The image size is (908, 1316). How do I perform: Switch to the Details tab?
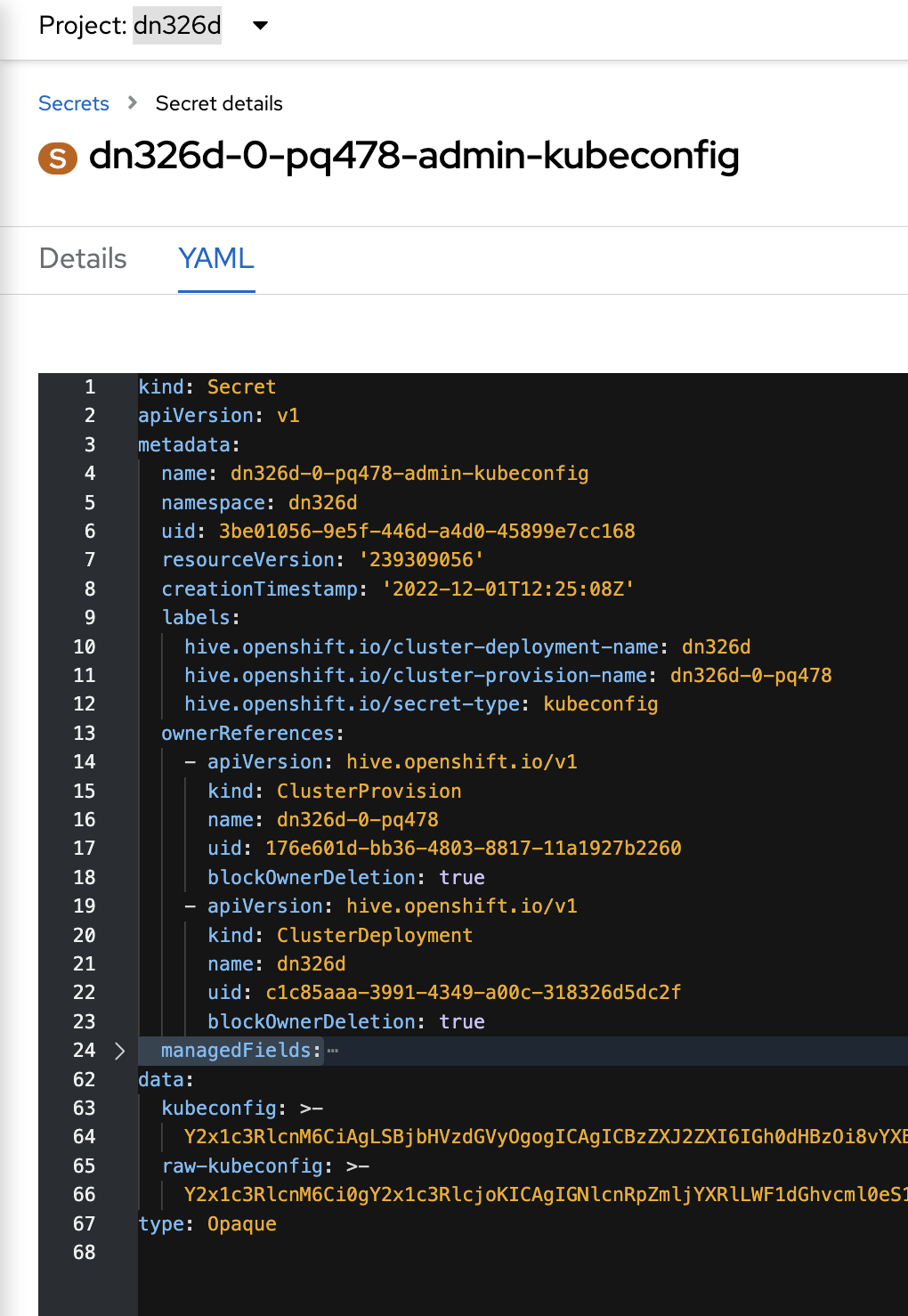[x=82, y=258]
